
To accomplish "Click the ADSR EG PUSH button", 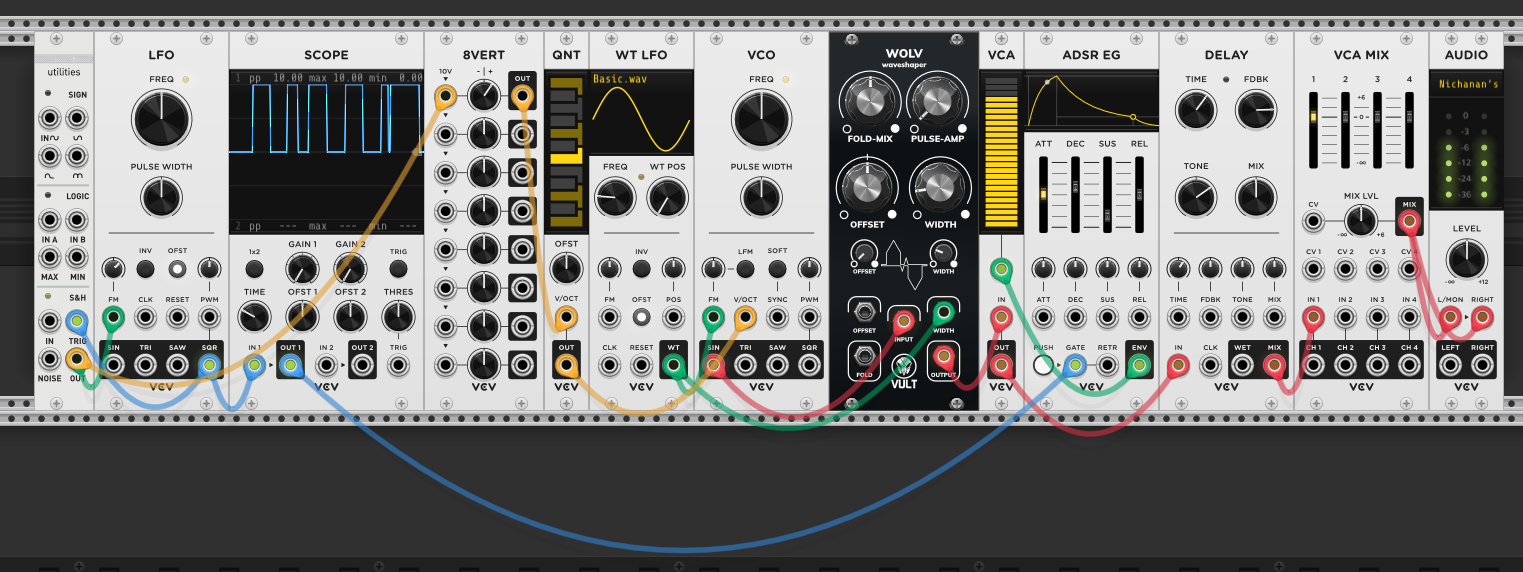I will (x=1043, y=365).
